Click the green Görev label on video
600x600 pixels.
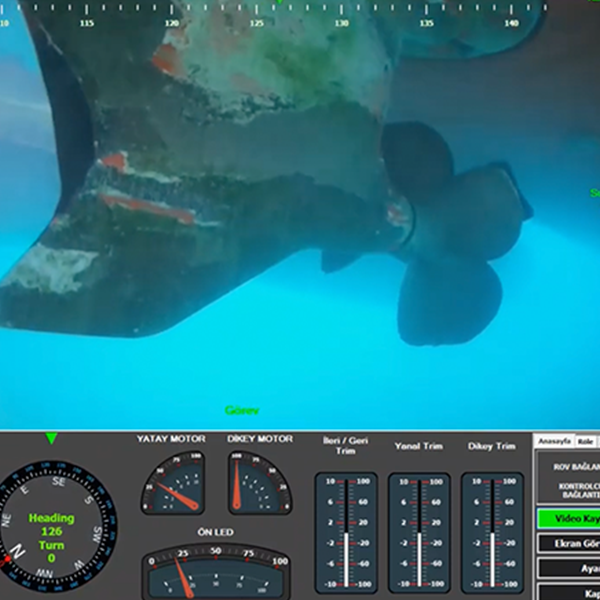[x=242, y=410]
